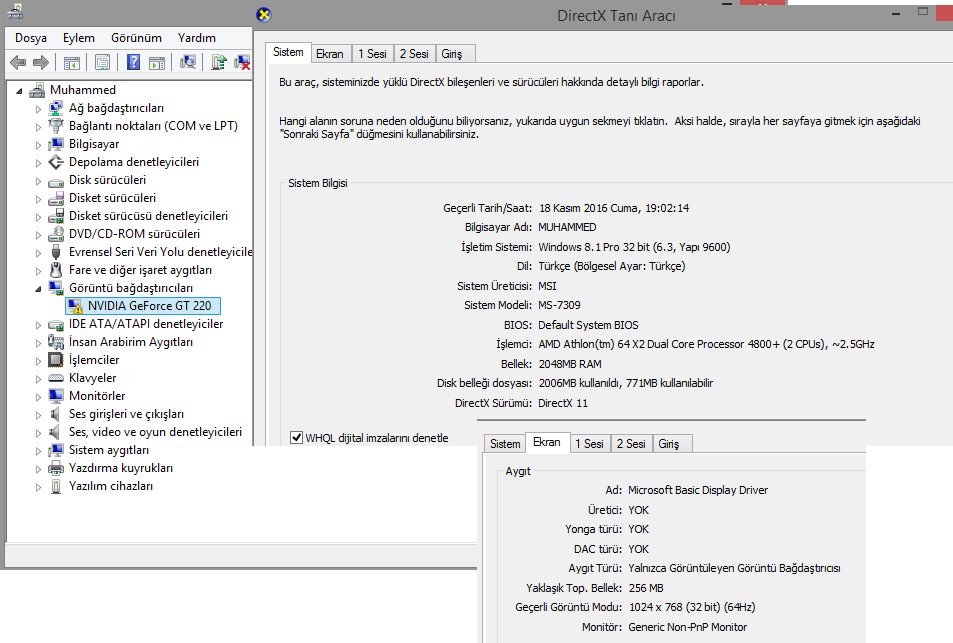The width and height of the screenshot is (953, 643).
Task: Open the Eylem menu
Action: point(79,38)
